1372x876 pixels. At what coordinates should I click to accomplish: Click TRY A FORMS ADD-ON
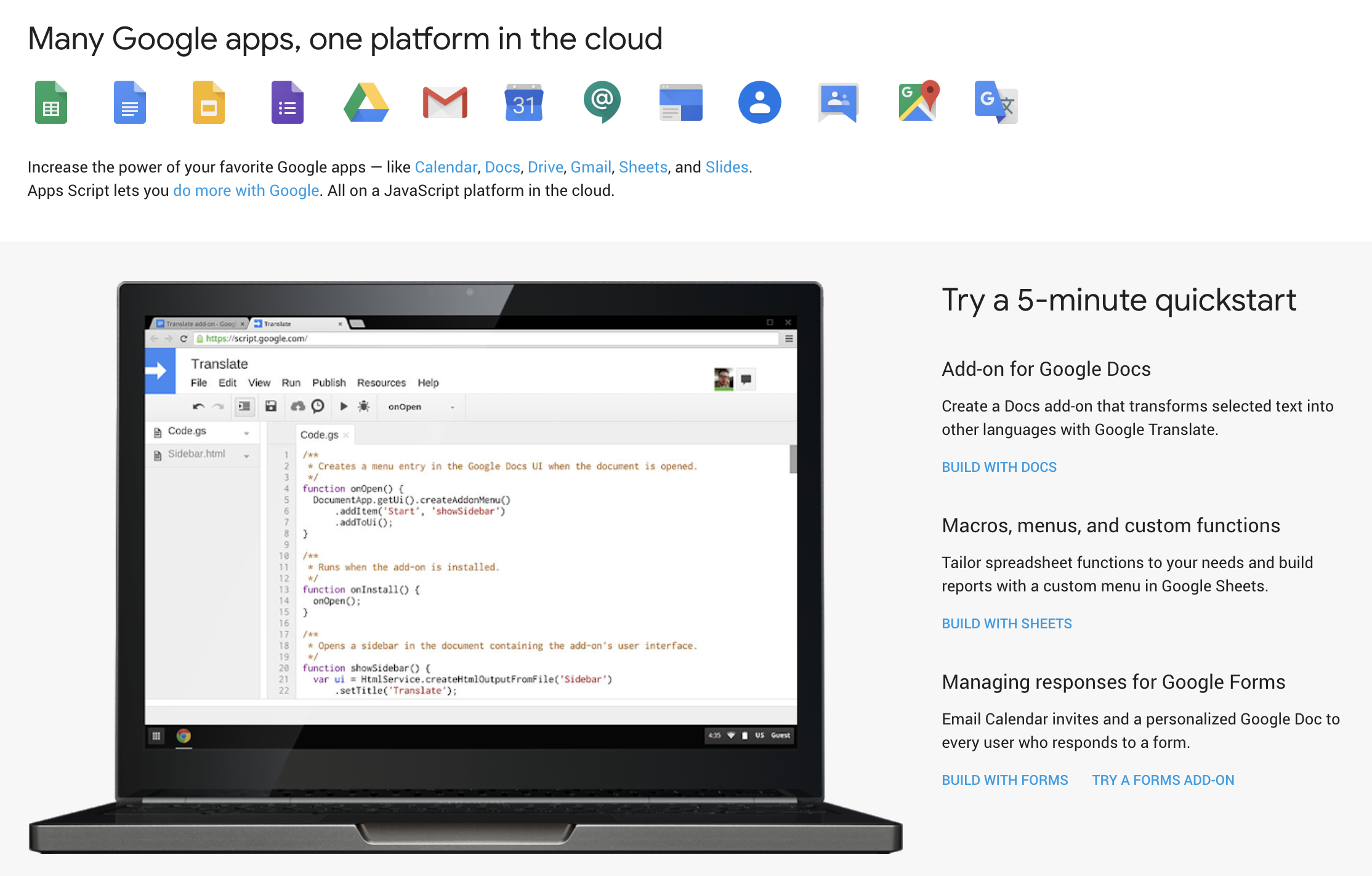click(x=1163, y=780)
